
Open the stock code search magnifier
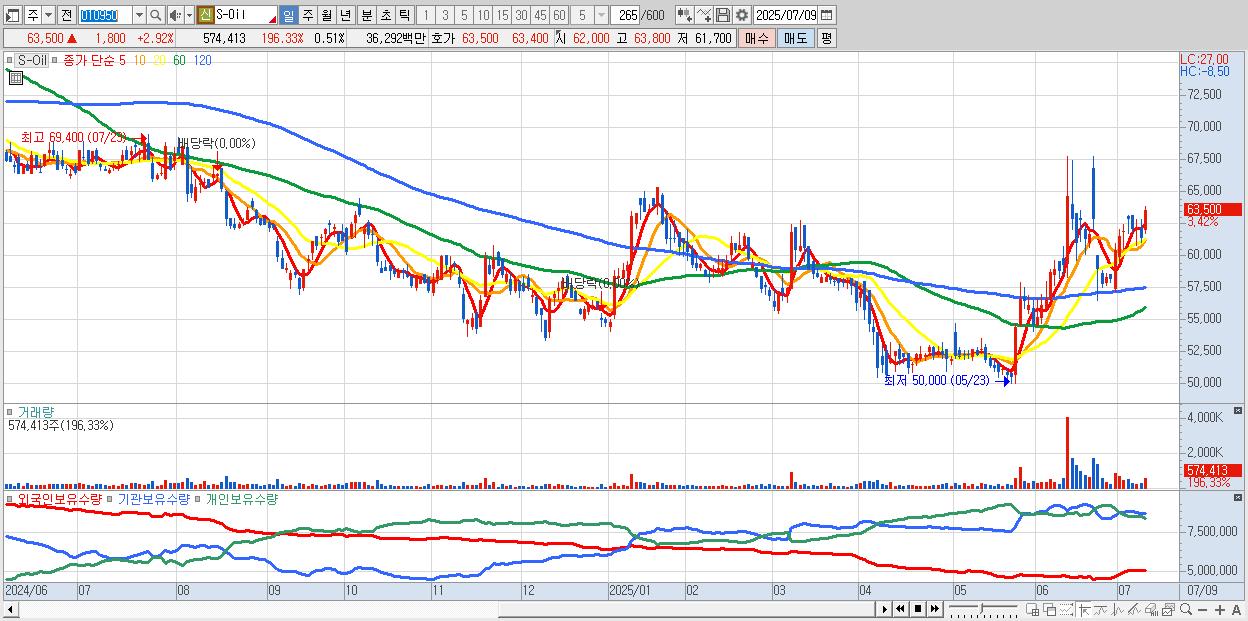[156, 15]
